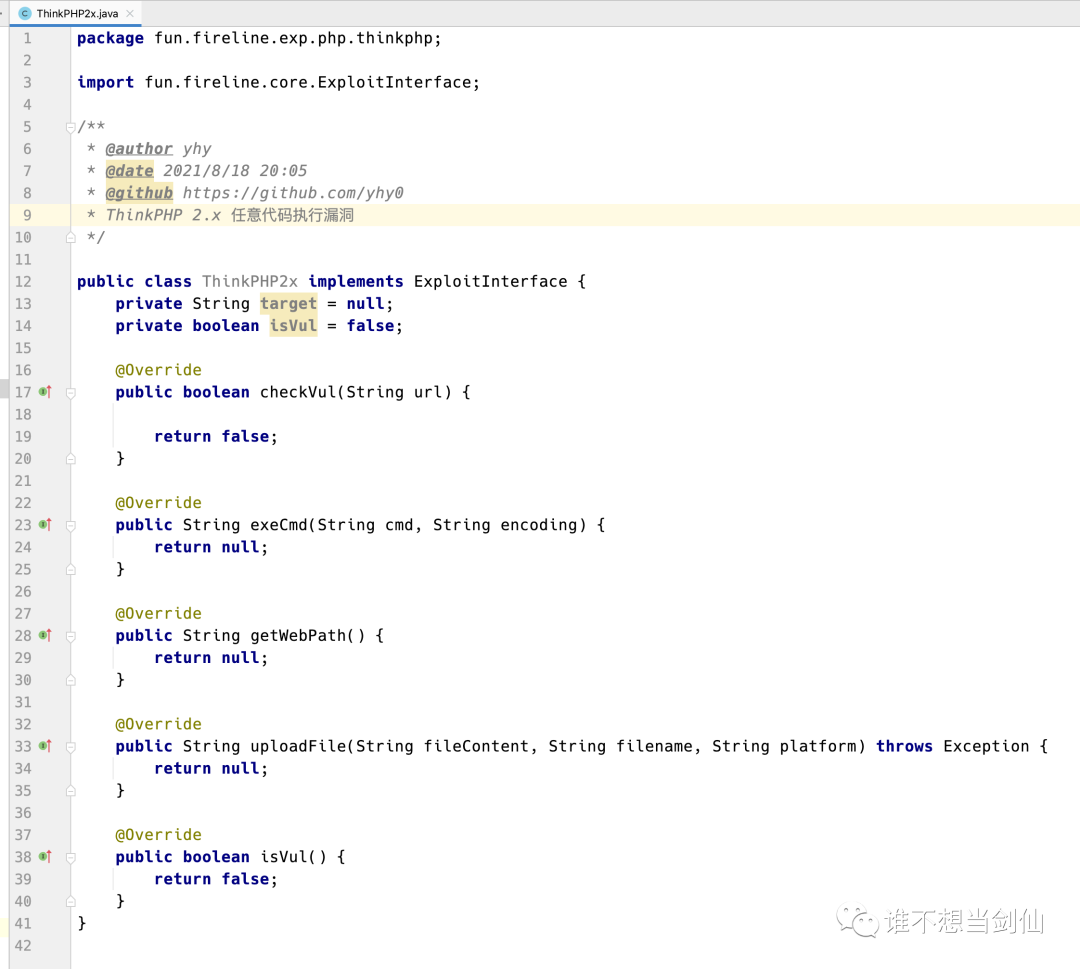Viewport: 1080px width, 969px height.
Task: Fold checkVul using end marker at line 20
Action: pyautogui.click(x=70, y=459)
